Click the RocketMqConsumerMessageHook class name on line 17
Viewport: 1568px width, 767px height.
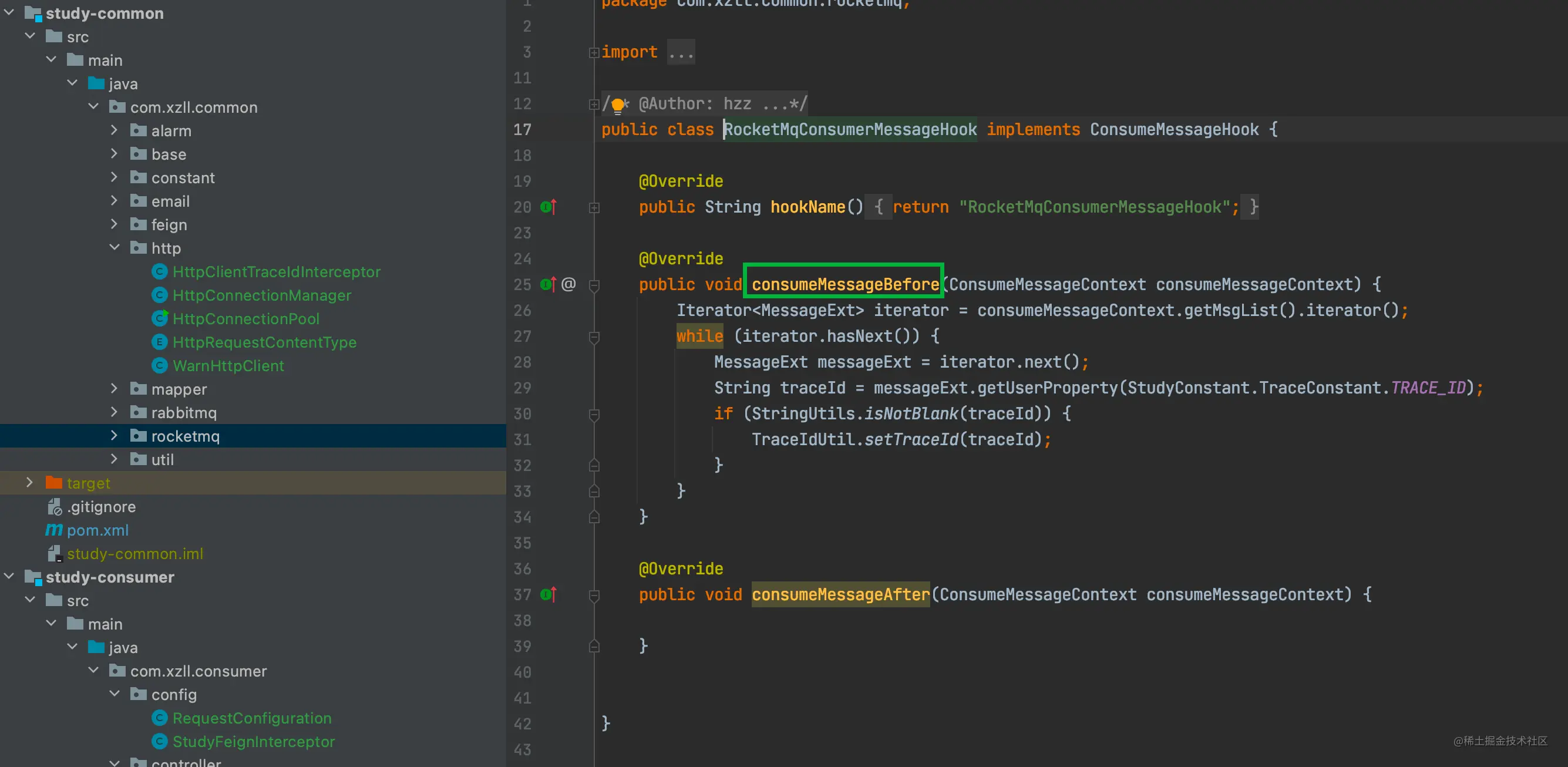850,130
